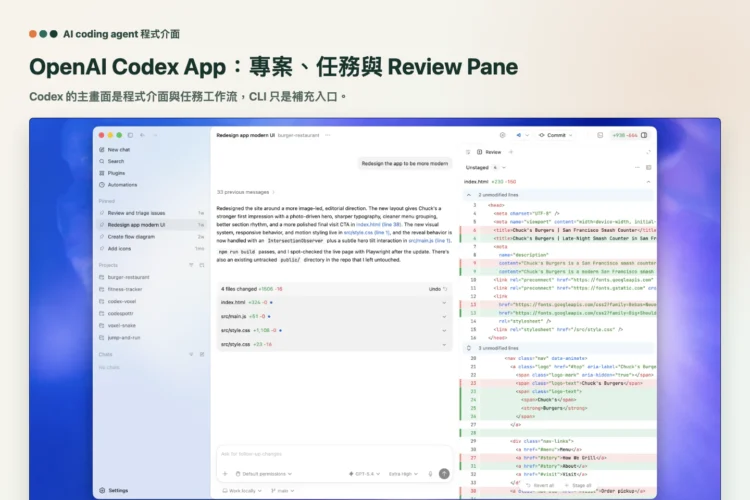Expand the index.html +324 file row
This screenshot has width=750, height=500.
pos(334,302)
